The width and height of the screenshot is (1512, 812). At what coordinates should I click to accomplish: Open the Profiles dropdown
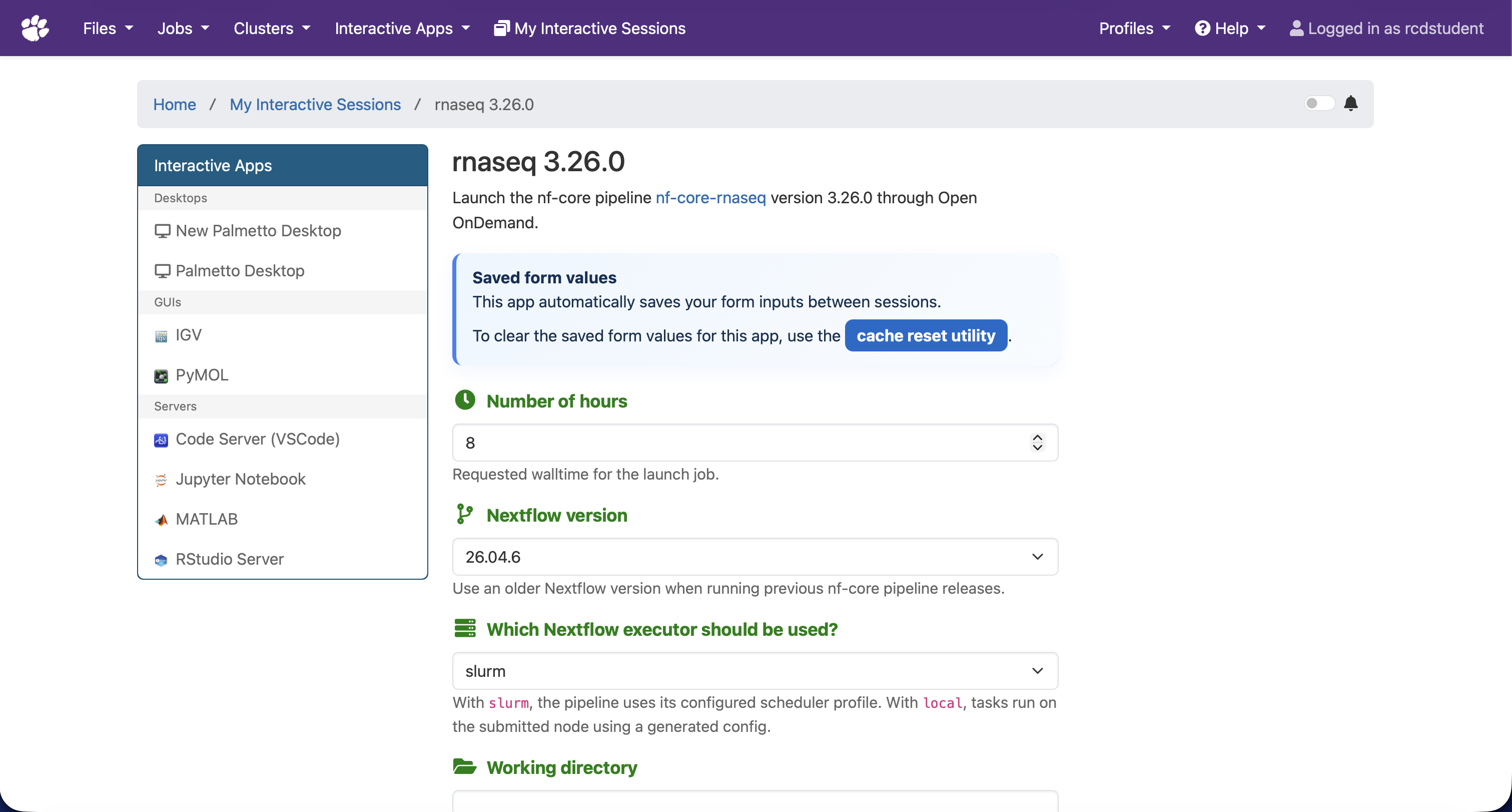(1135, 28)
